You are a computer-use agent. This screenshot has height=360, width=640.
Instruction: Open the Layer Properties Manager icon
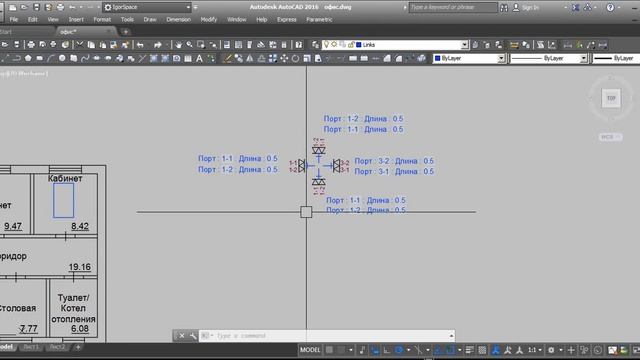pos(316,45)
